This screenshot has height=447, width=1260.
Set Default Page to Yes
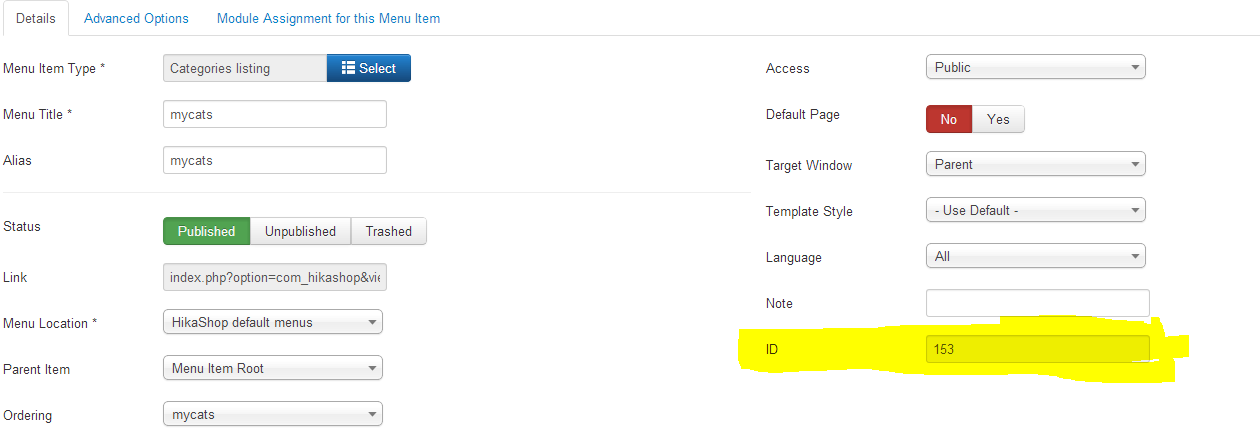pos(998,119)
